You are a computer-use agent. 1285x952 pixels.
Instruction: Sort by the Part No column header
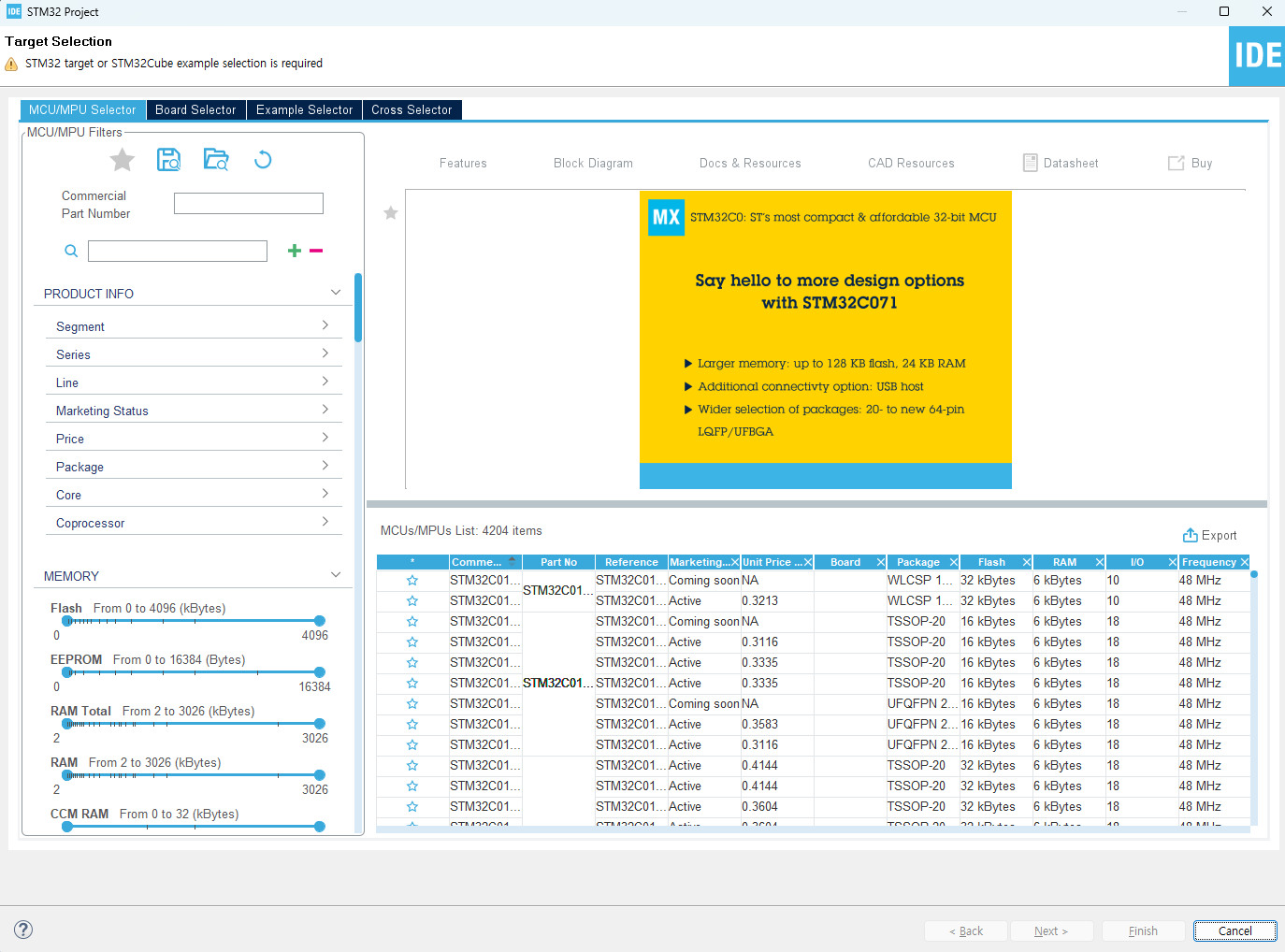pos(558,562)
